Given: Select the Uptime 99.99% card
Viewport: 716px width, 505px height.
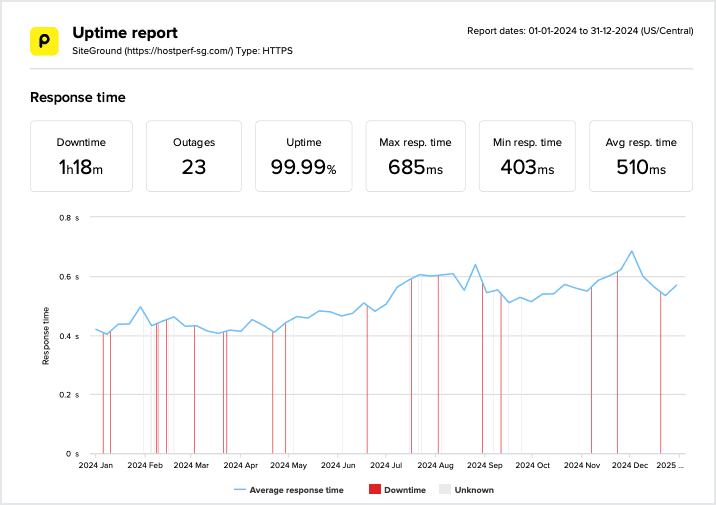Looking at the screenshot, I should click(x=304, y=156).
